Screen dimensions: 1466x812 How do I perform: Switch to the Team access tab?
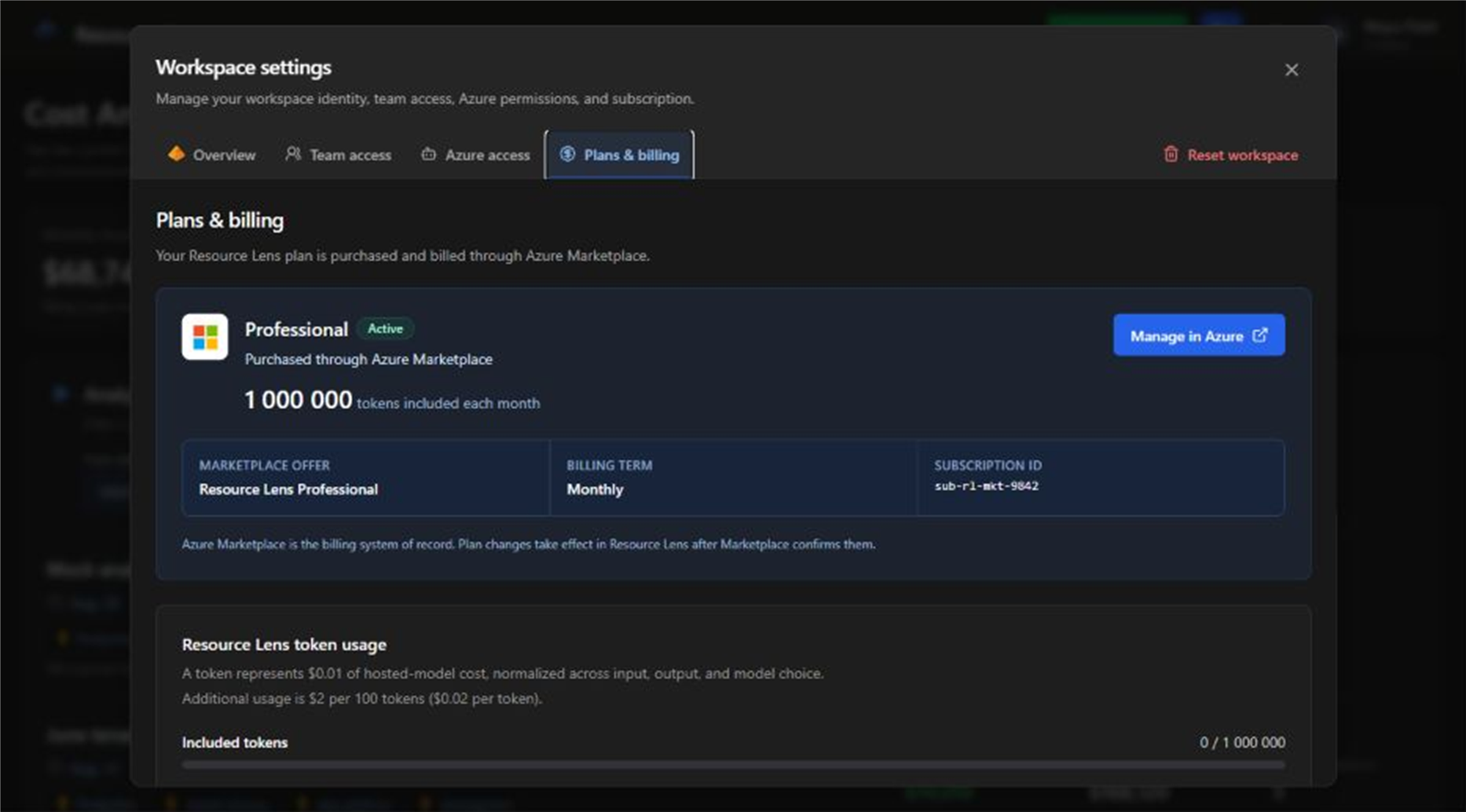(x=339, y=155)
